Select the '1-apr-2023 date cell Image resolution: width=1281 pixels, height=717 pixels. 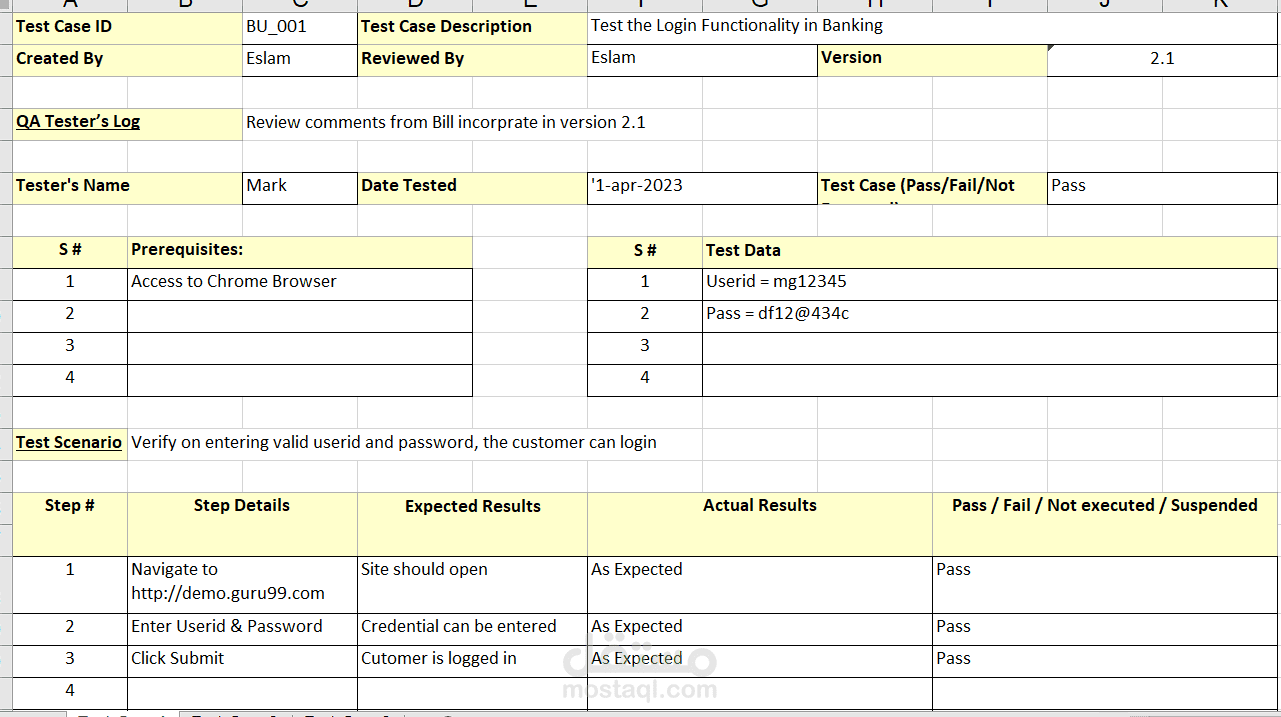[702, 188]
